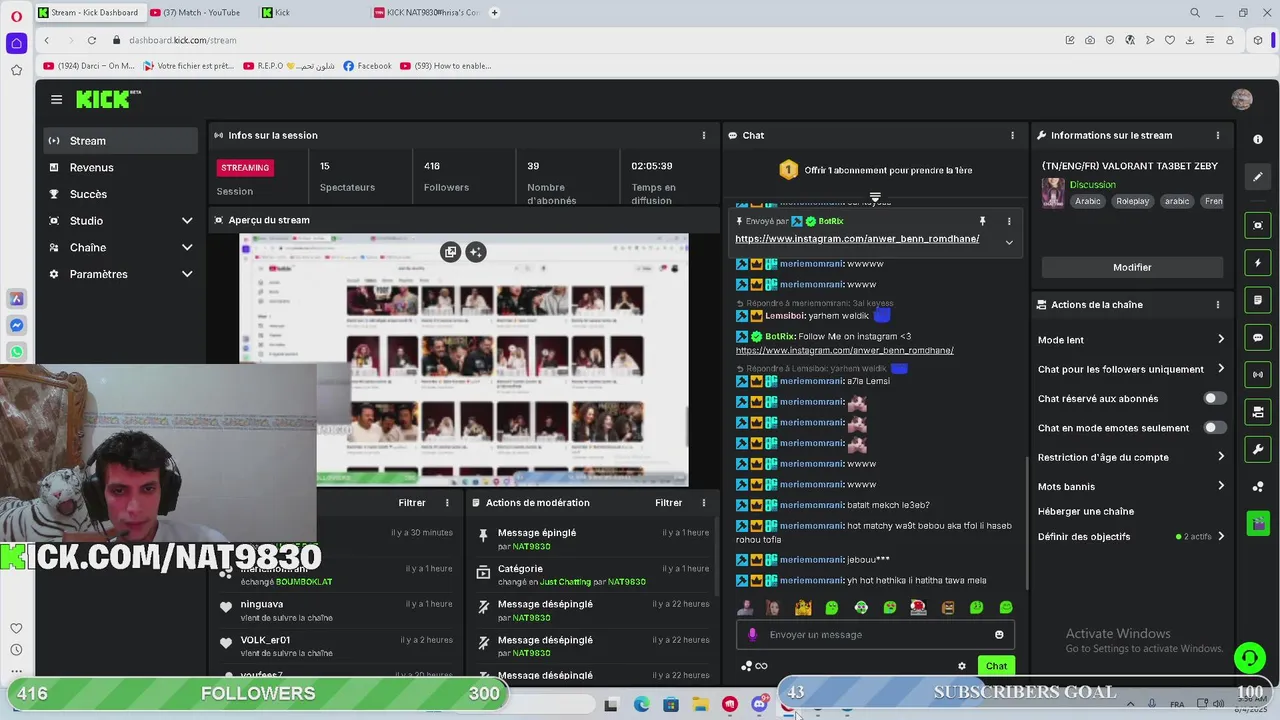1280x720 pixels.
Task: Click the Envoyer un message input field
Action: tap(875, 635)
